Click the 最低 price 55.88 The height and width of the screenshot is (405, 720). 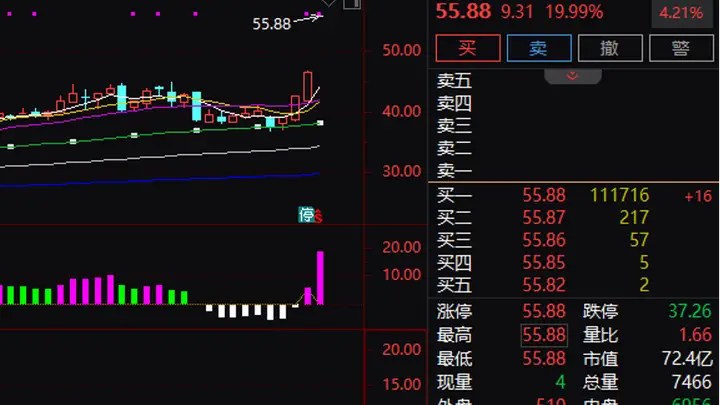(x=544, y=359)
